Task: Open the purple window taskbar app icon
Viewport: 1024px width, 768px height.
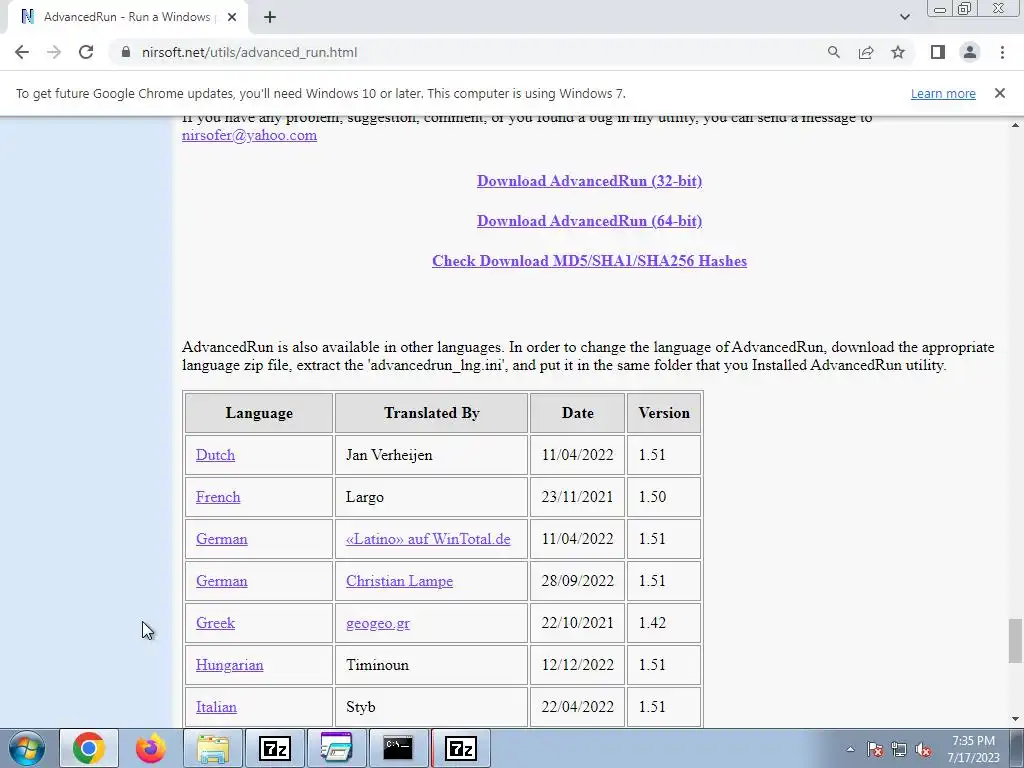Action: (337, 748)
